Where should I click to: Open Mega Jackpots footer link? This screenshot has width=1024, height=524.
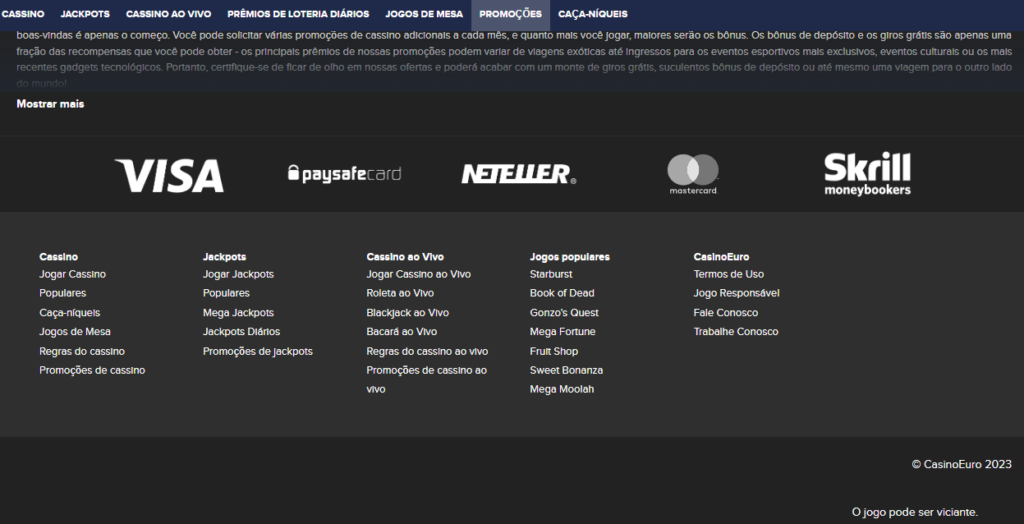(238, 313)
